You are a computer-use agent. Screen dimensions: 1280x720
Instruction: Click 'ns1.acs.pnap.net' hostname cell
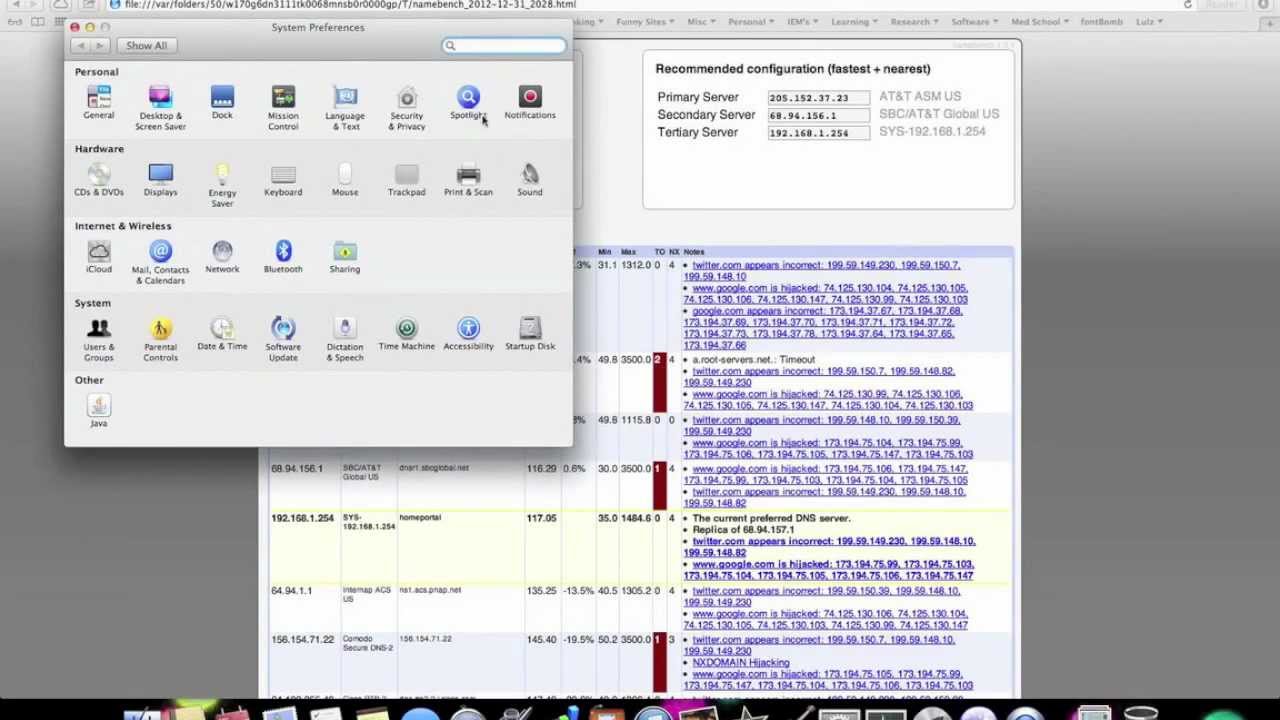(x=430, y=590)
